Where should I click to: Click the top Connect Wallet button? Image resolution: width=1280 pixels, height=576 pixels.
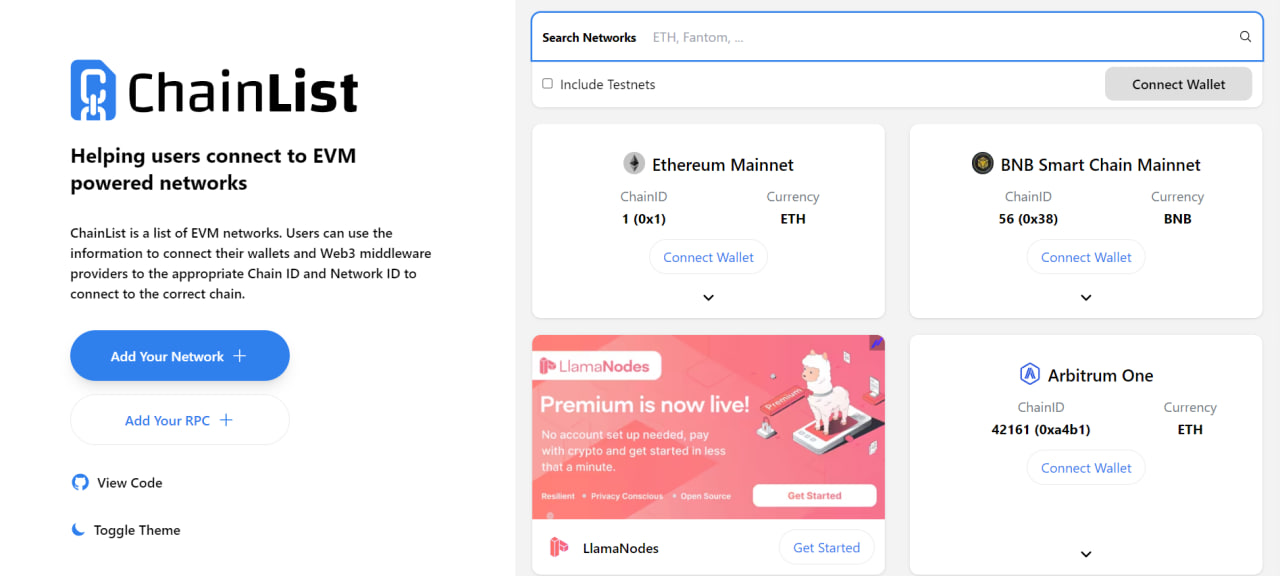[1178, 84]
